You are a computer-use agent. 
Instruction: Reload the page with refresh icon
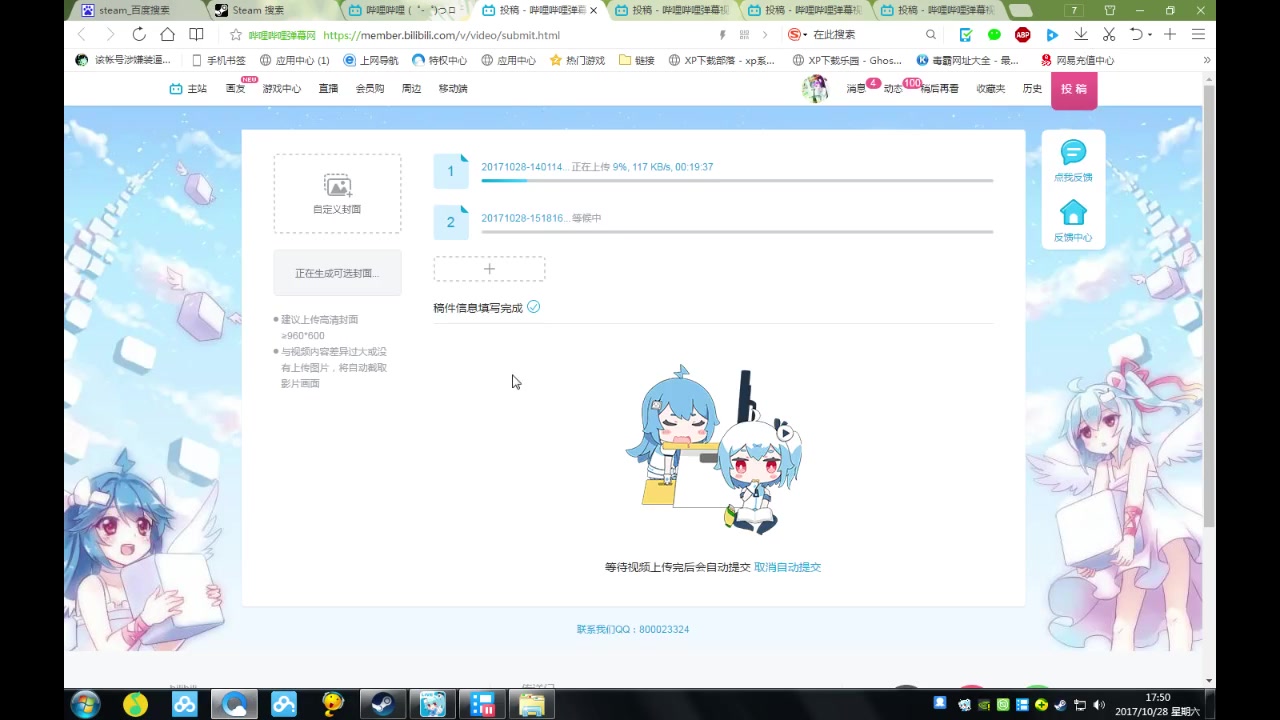[139, 35]
